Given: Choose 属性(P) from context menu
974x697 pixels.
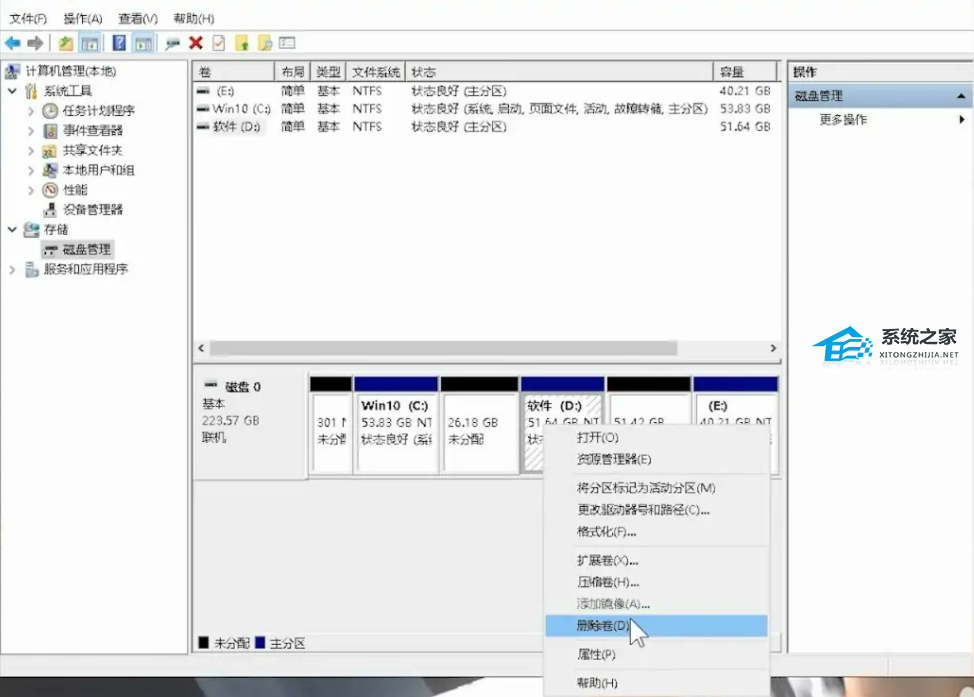Looking at the screenshot, I should (x=657, y=654).
